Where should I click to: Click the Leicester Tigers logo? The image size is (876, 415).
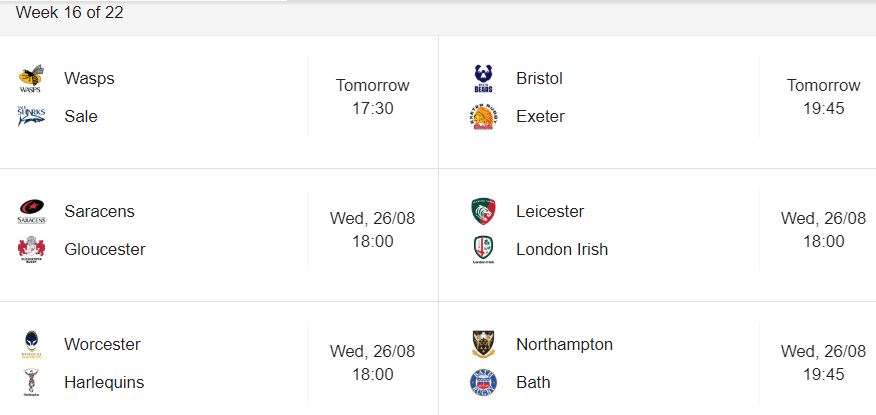coord(483,211)
